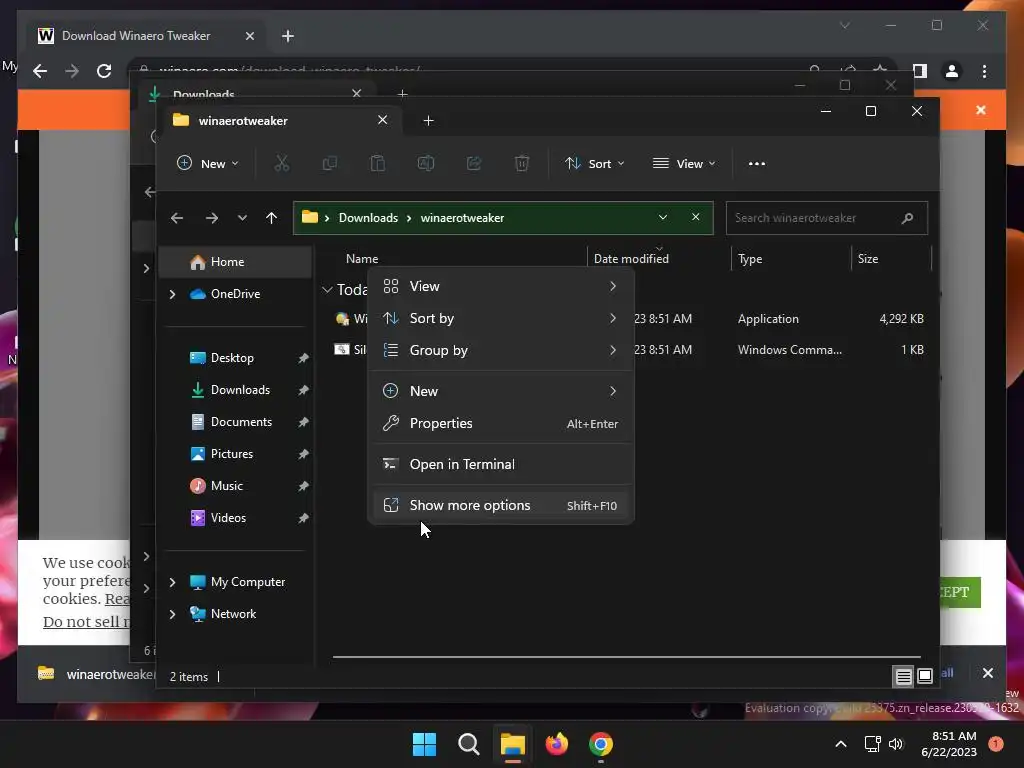Click the Copy icon in Explorer toolbar
This screenshot has width=1024, height=768.
pyautogui.click(x=330, y=163)
